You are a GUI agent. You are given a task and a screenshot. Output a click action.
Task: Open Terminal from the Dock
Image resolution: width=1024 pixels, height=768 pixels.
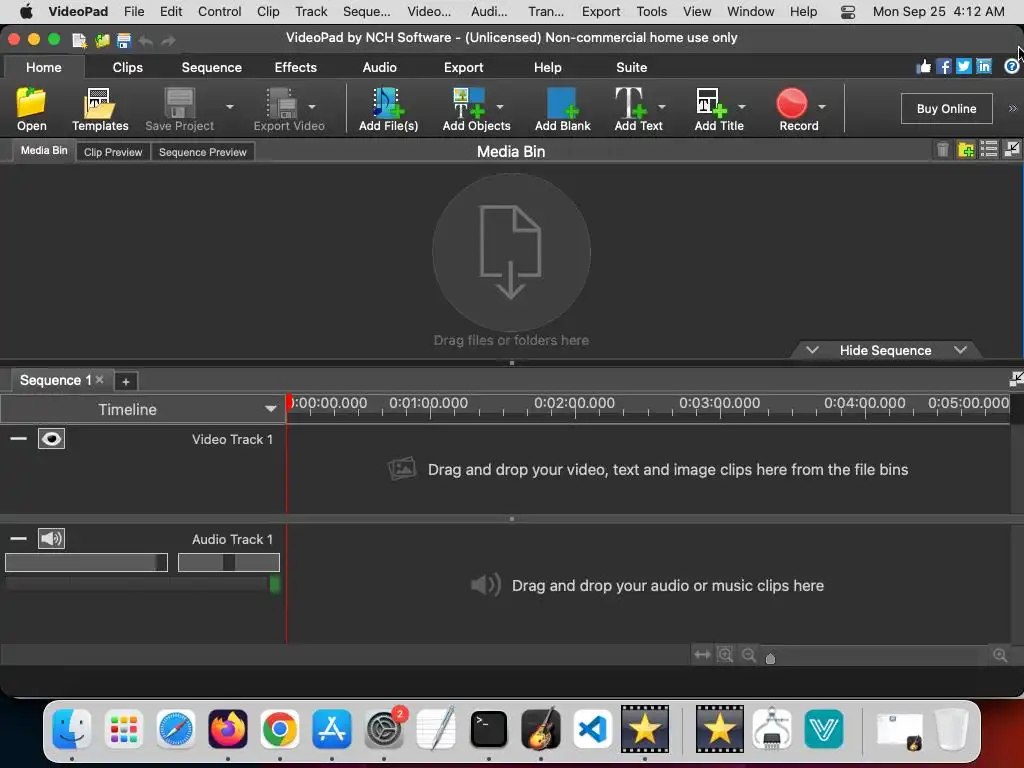click(x=488, y=728)
